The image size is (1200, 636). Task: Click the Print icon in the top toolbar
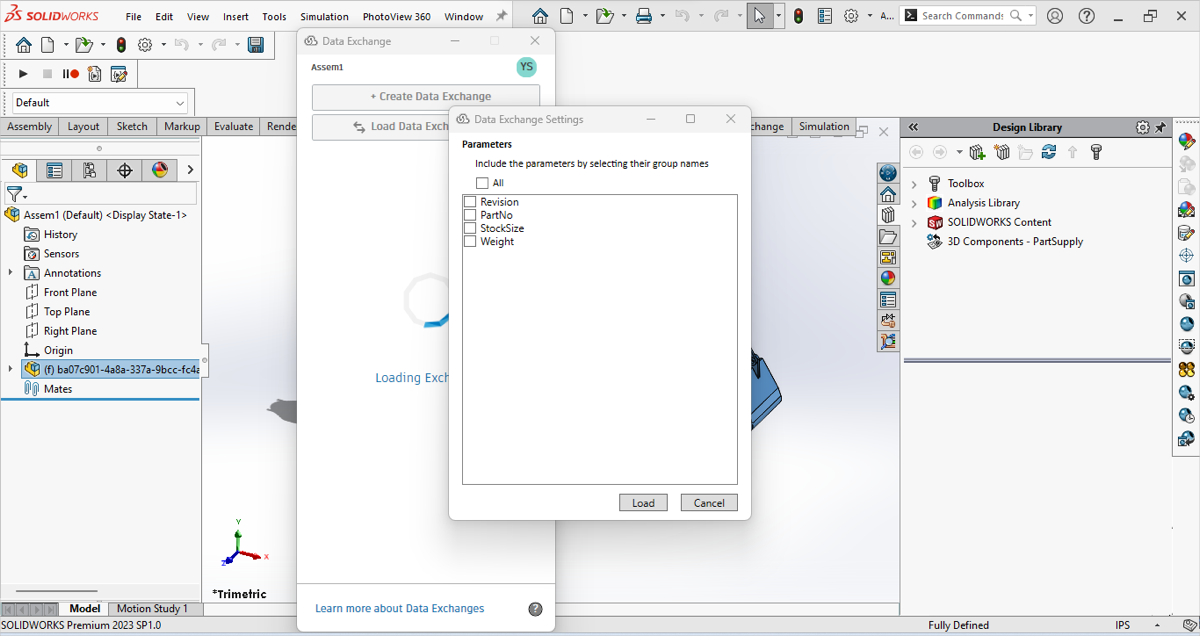(x=644, y=16)
